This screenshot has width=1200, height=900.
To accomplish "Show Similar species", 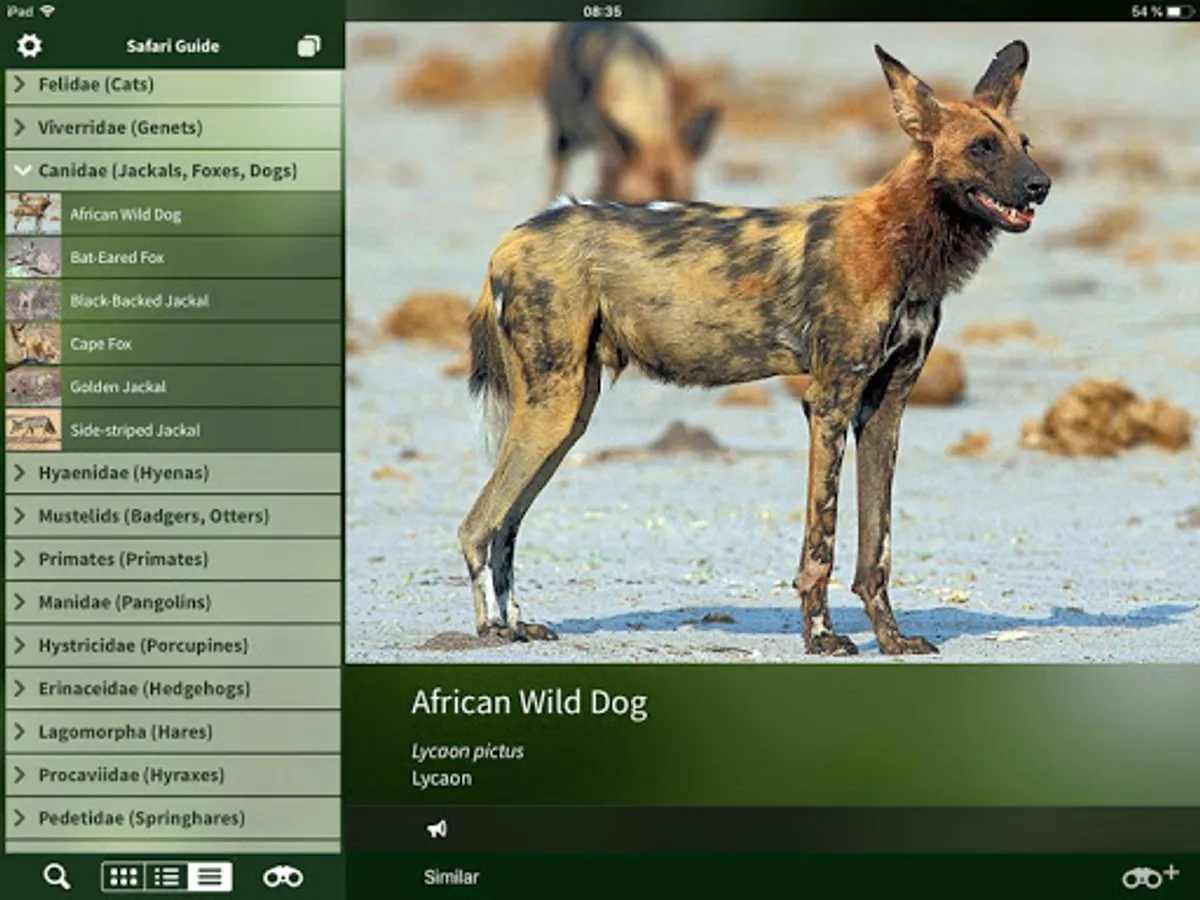I will (451, 877).
